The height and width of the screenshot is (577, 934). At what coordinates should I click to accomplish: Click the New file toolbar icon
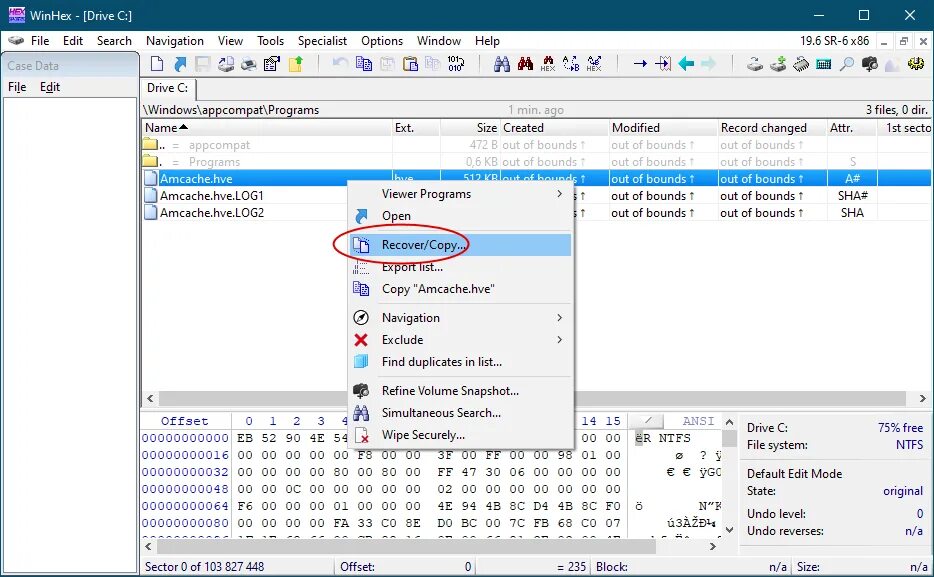[x=157, y=63]
